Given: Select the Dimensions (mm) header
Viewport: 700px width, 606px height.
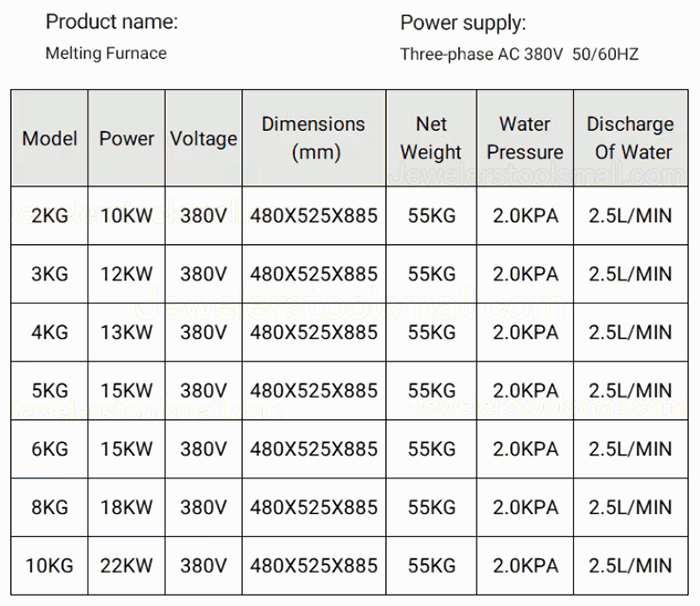Looking at the screenshot, I should 314,138.
